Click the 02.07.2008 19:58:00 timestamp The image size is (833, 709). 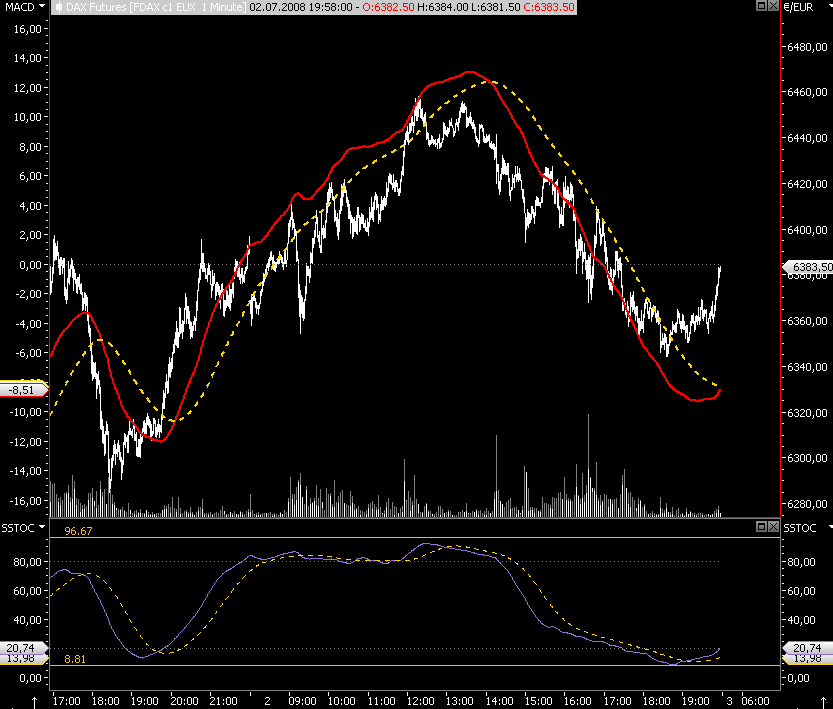(x=301, y=7)
